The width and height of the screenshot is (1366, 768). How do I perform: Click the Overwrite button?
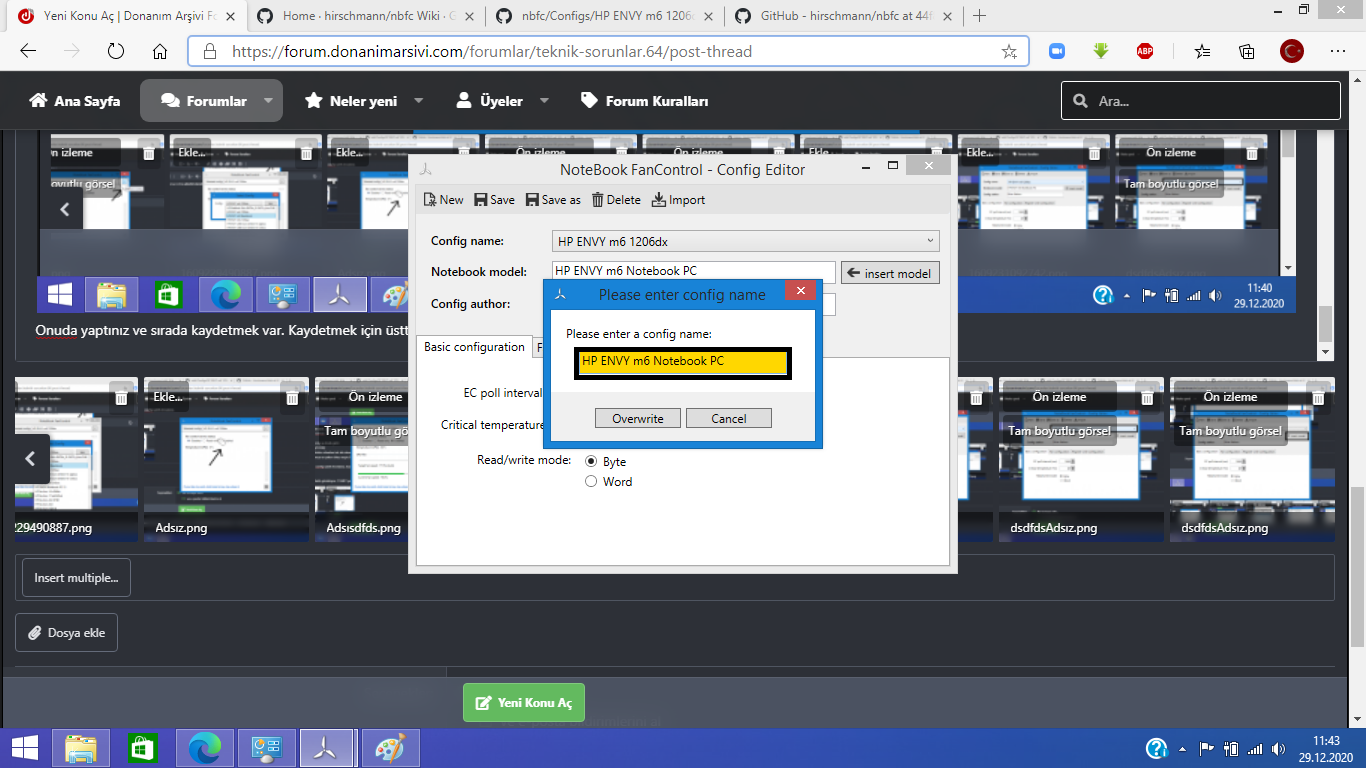pos(638,418)
